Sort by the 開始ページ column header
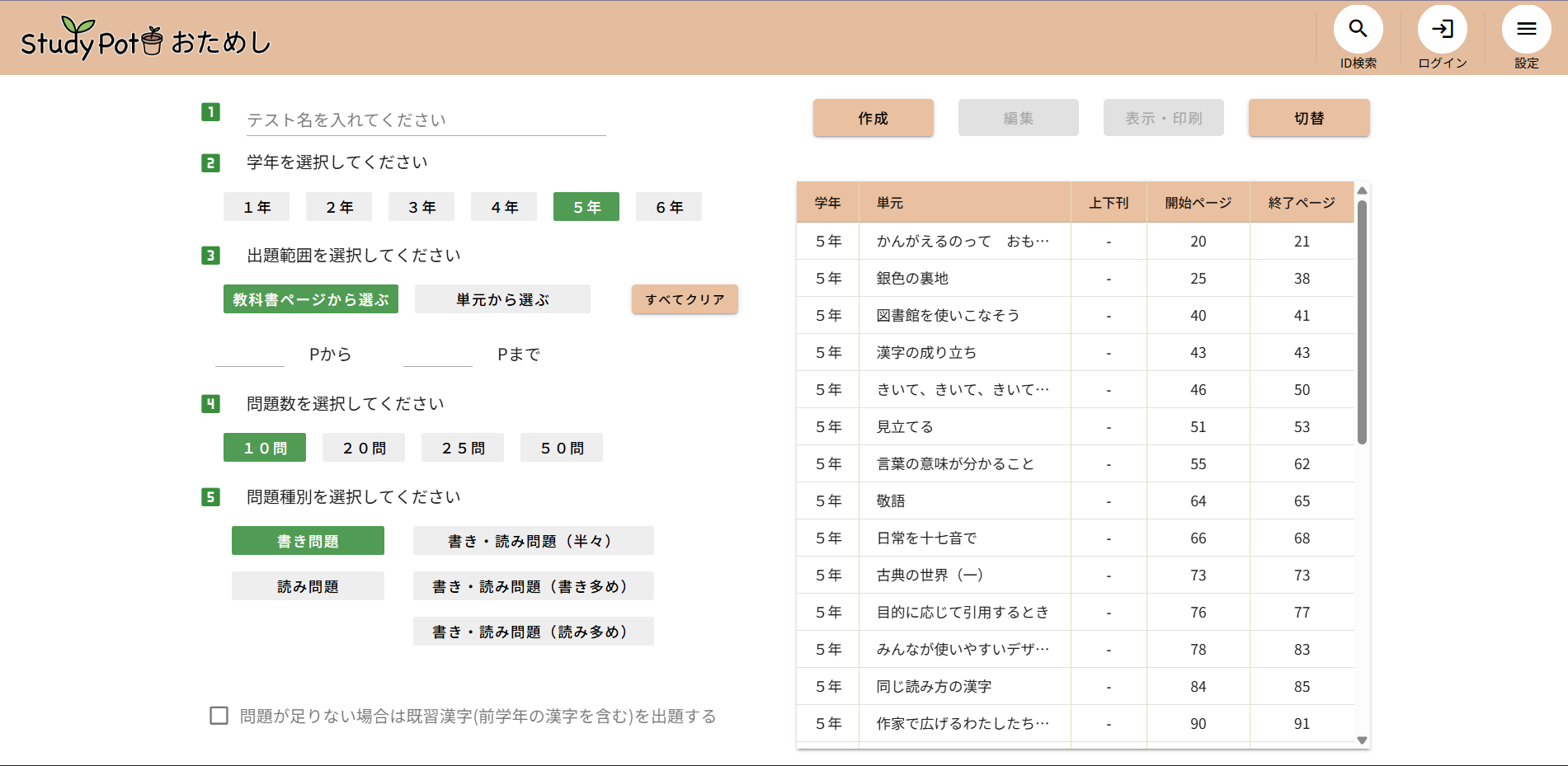Image resolution: width=1568 pixels, height=766 pixels. [x=1198, y=203]
